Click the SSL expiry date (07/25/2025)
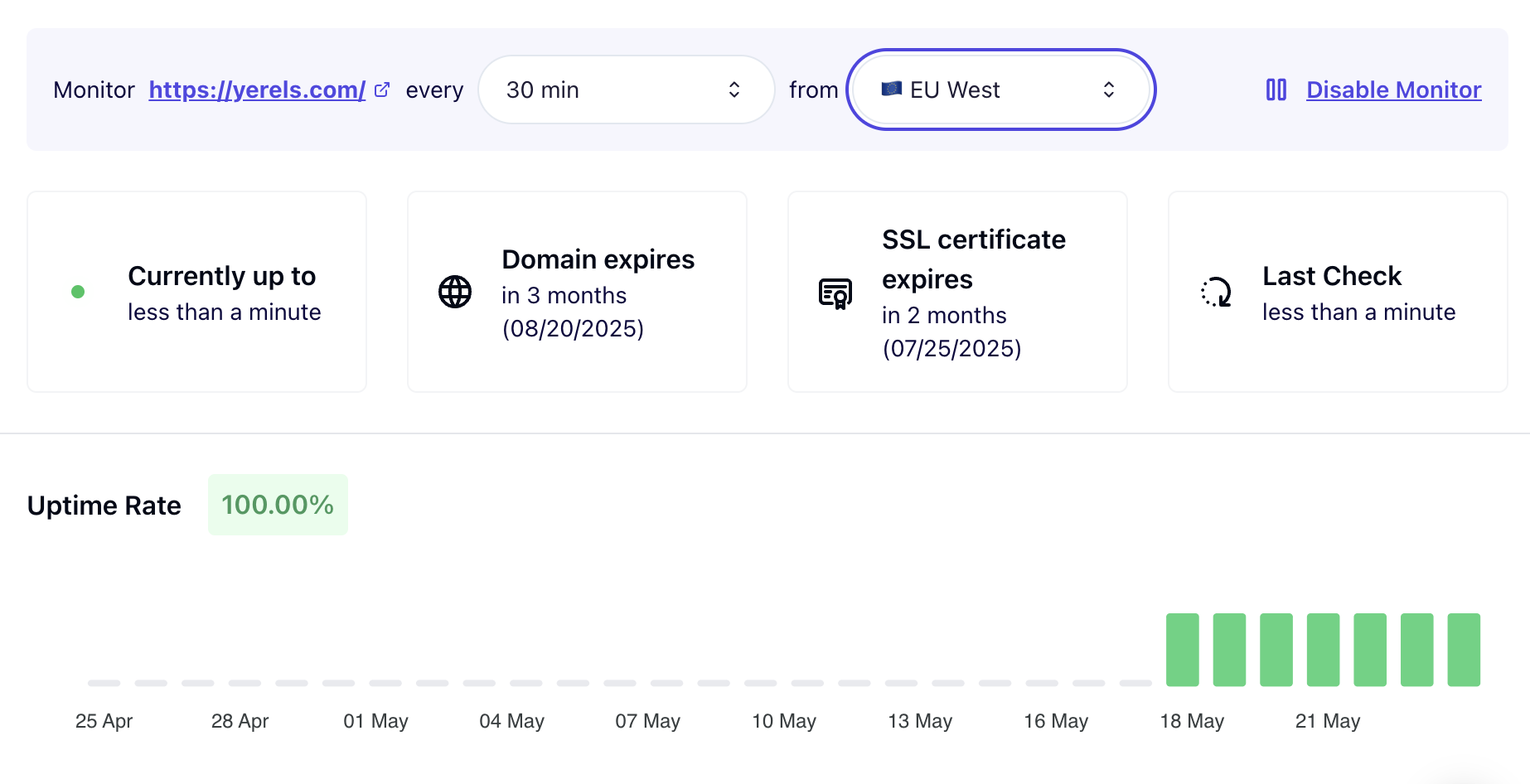1530x784 pixels. [951, 349]
